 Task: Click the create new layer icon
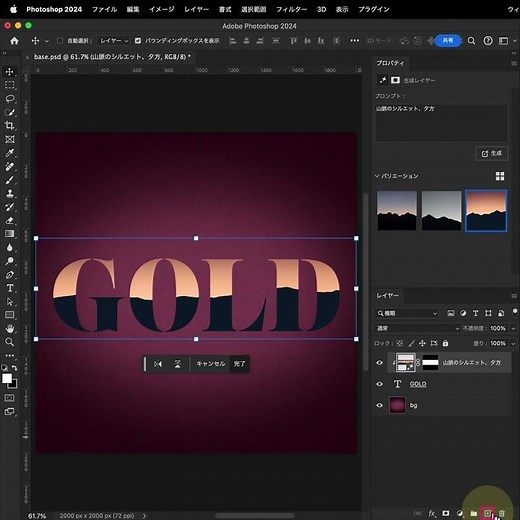[x=488, y=513]
